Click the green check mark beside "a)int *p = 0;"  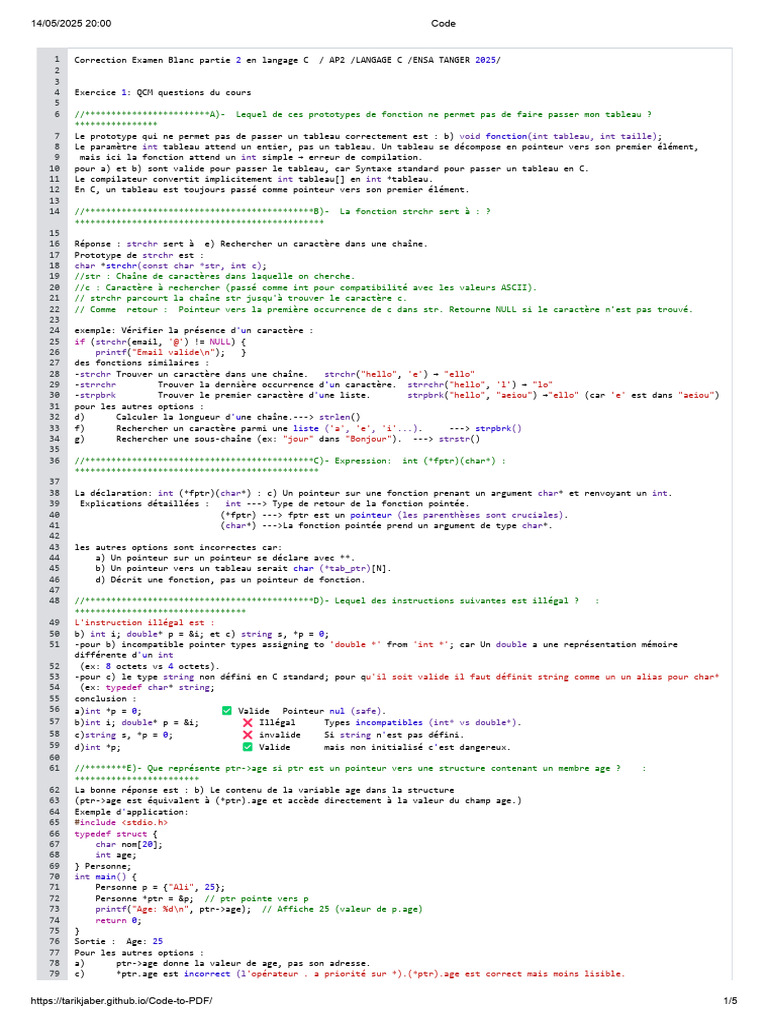point(227,711)
